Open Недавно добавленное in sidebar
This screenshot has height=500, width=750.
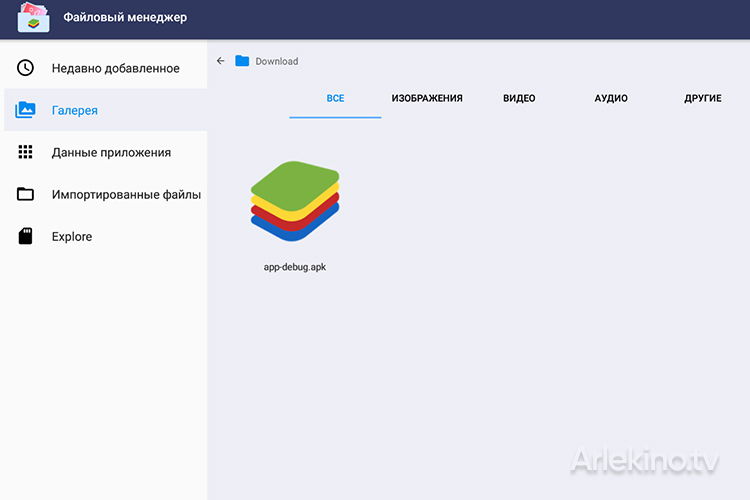coord(105,68)
